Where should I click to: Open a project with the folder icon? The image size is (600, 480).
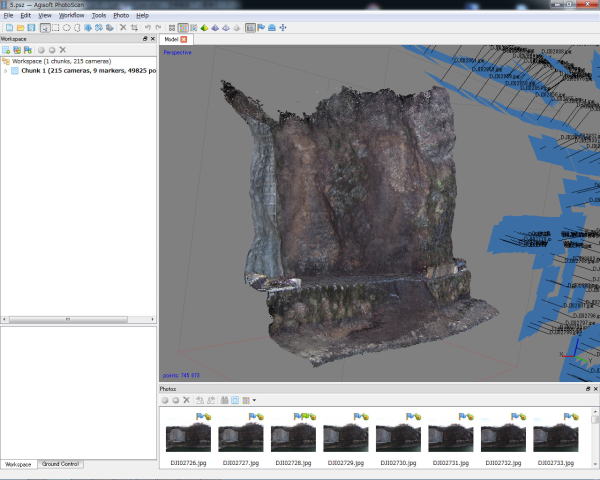(20, 28)
